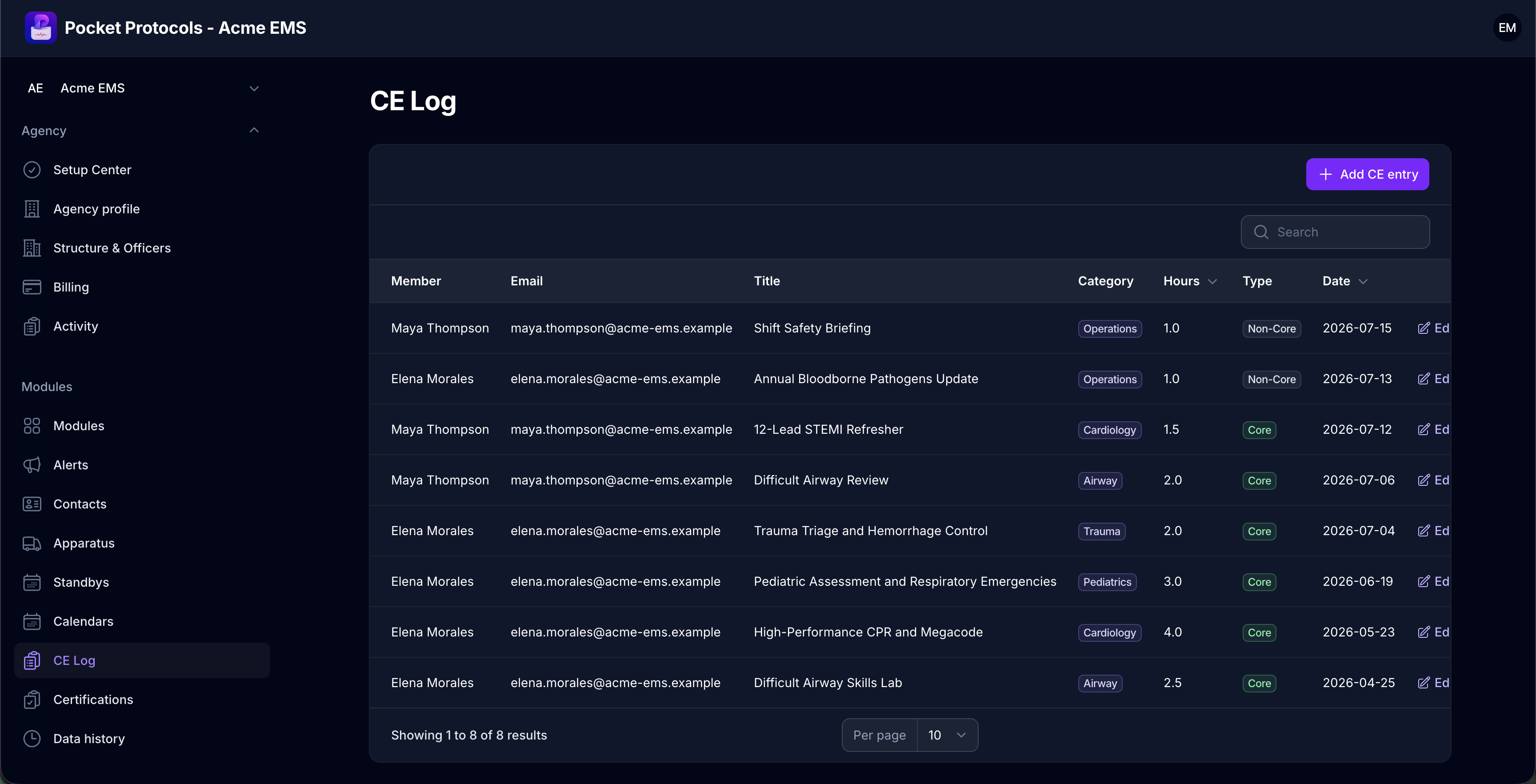Click the Add CE entry button
The width and height of the screenshot is (1536, 784).
(x=1367, y=174)
